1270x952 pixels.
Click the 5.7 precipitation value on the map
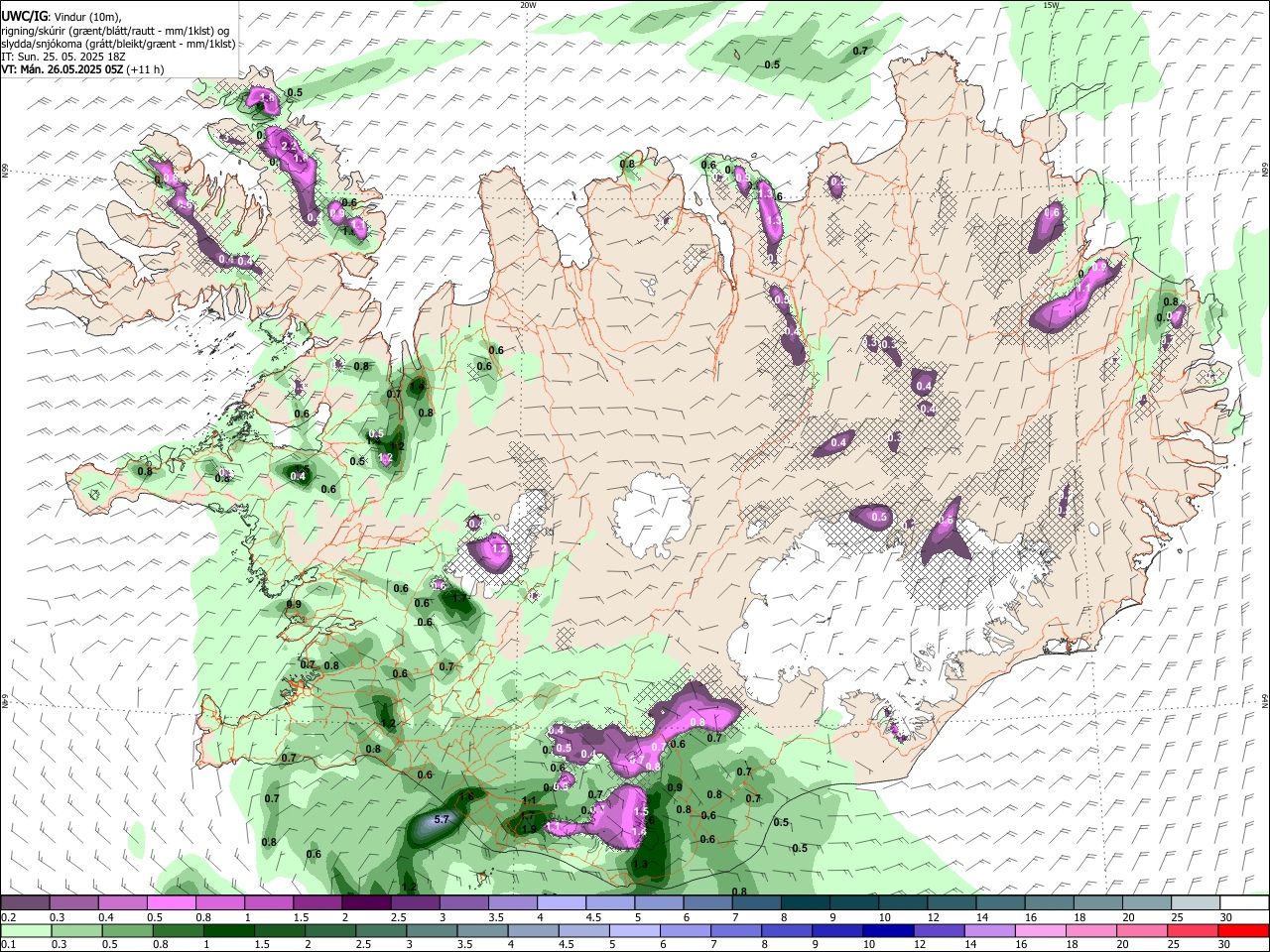443,820
